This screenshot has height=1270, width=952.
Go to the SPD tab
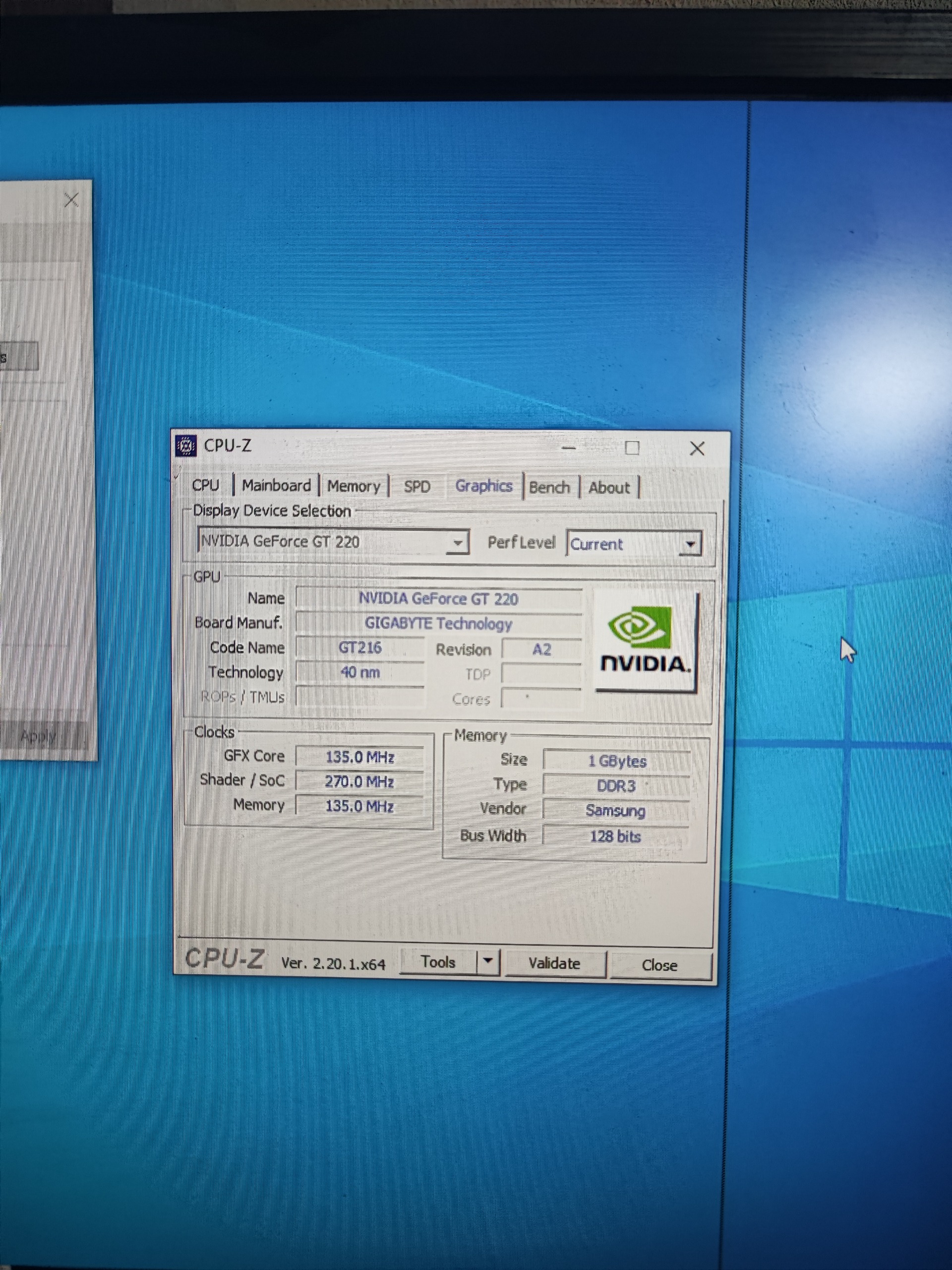[x=416, y=487]
